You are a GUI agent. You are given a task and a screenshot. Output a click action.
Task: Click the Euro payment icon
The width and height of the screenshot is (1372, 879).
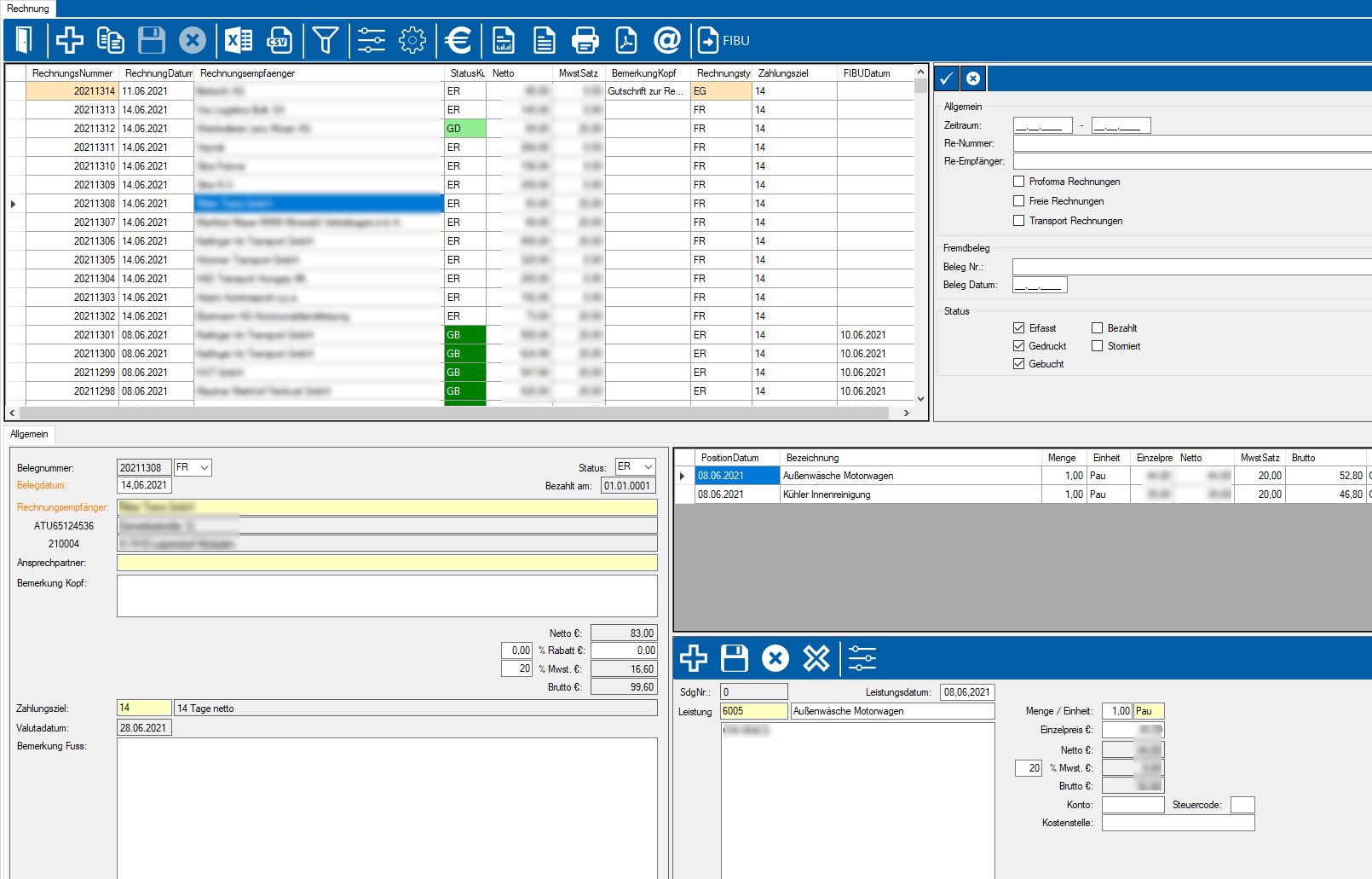point(458,40)
